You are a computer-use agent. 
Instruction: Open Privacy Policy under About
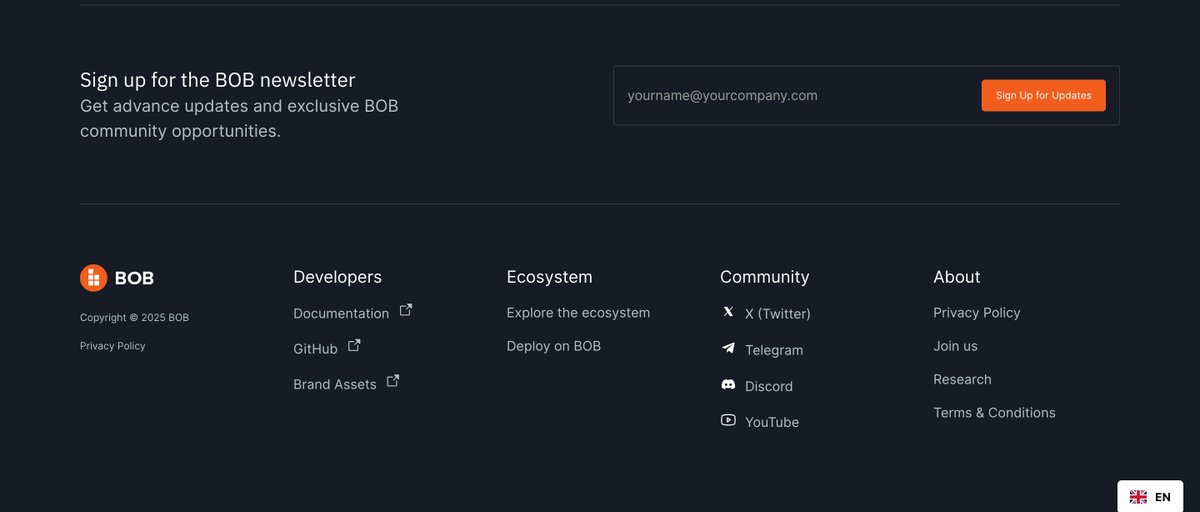976,313
